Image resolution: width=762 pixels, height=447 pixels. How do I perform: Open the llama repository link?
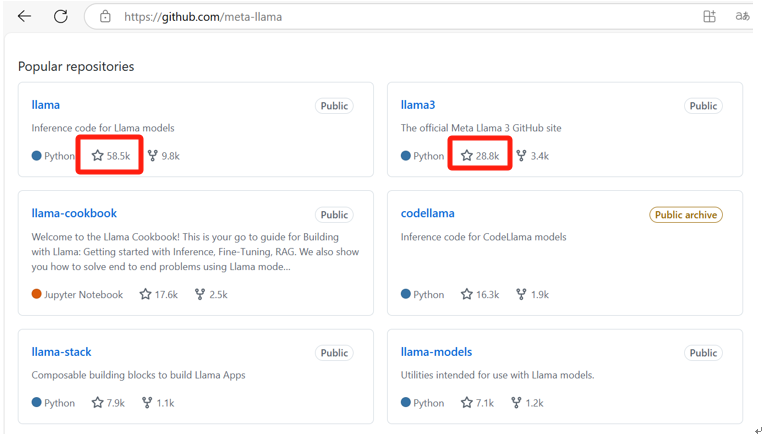(46, 105)
